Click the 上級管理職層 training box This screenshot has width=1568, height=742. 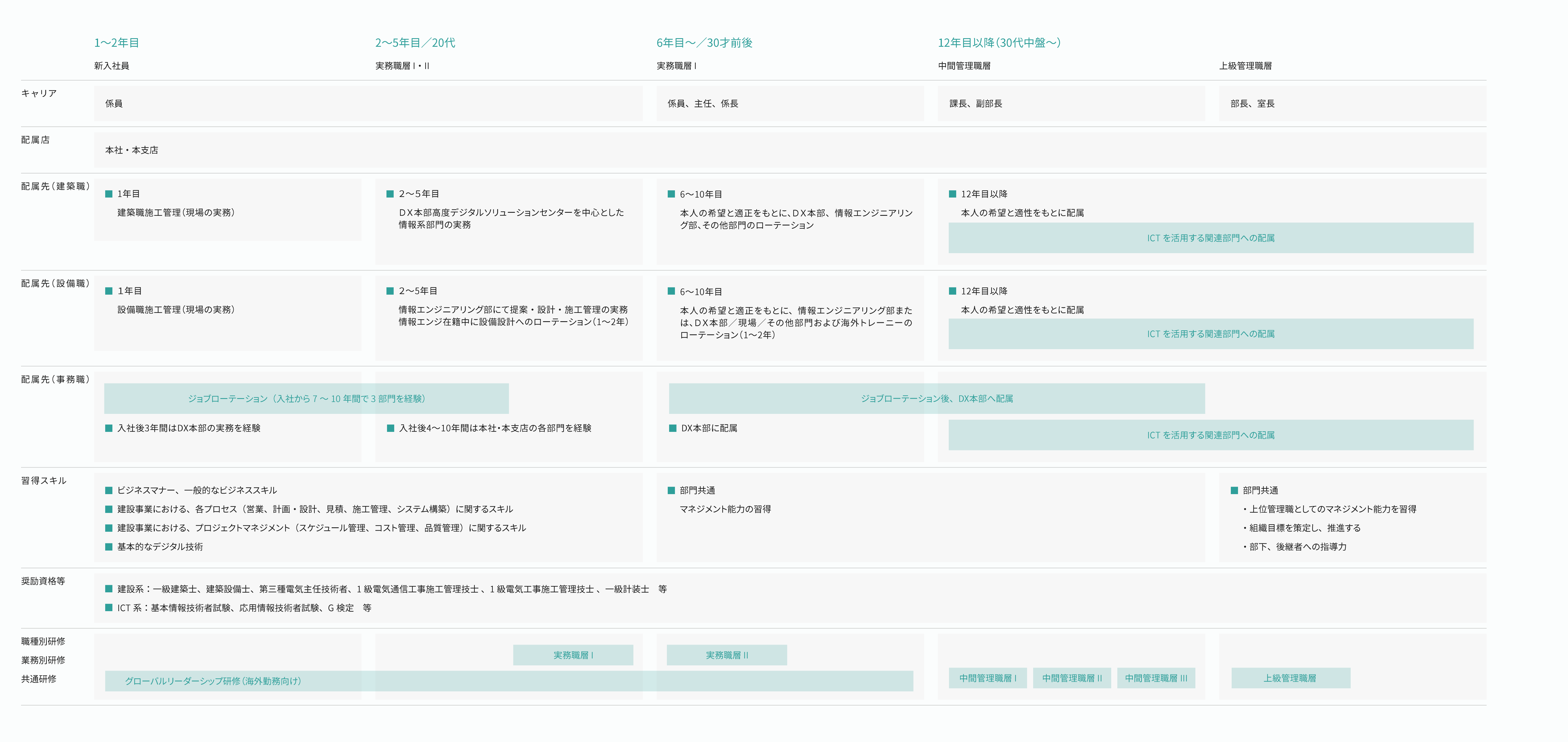pyautogui.click(x=1290, y=678)
